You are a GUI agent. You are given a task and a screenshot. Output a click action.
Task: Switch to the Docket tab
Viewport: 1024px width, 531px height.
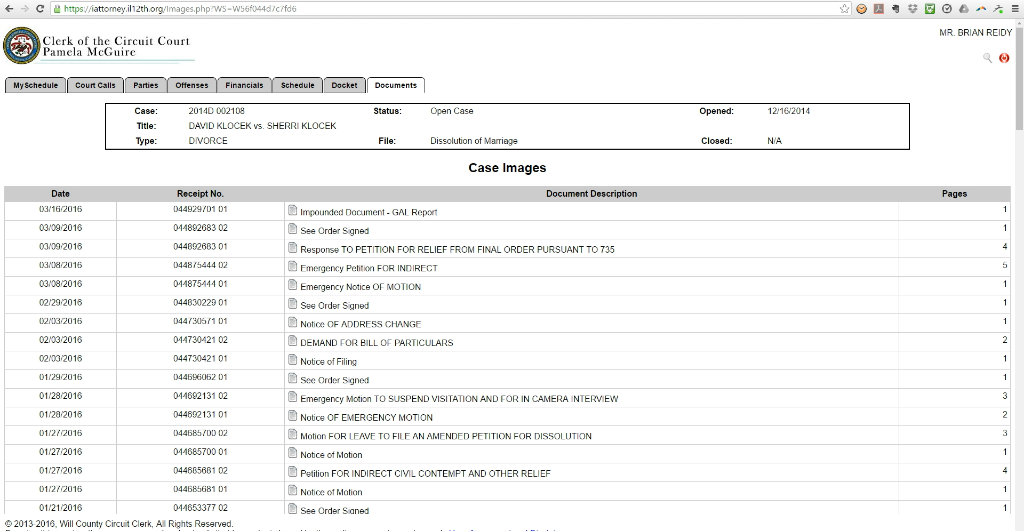click(344, 86)
